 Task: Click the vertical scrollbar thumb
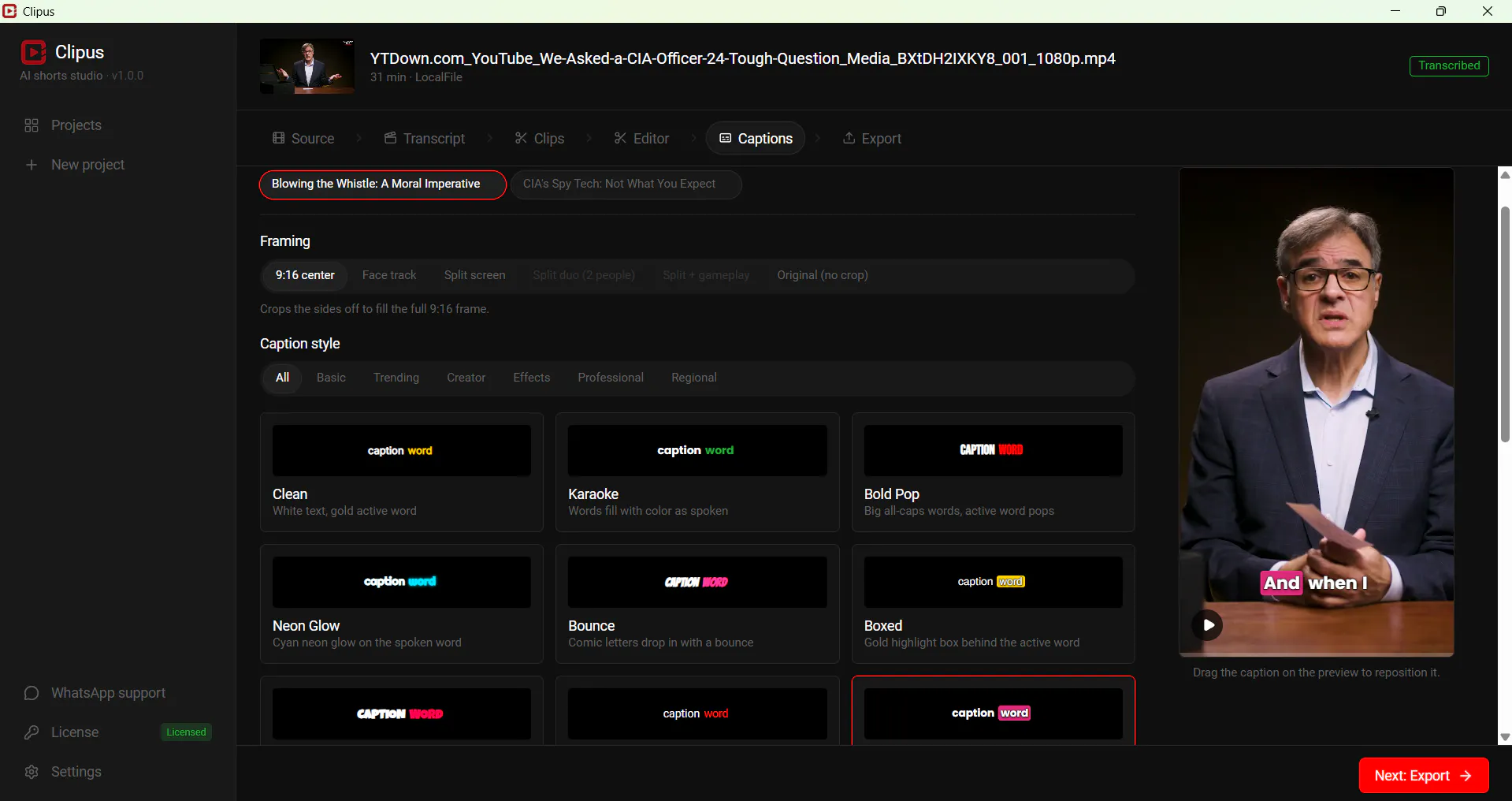1505,323
